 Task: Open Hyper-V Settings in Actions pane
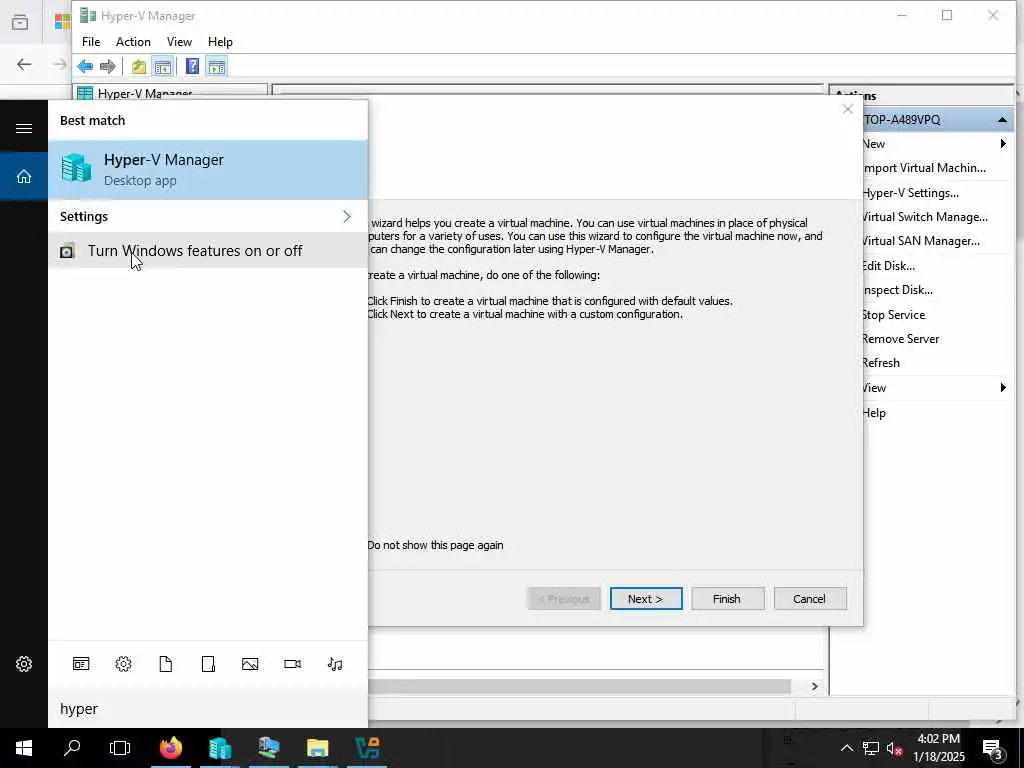pos(910,193)
